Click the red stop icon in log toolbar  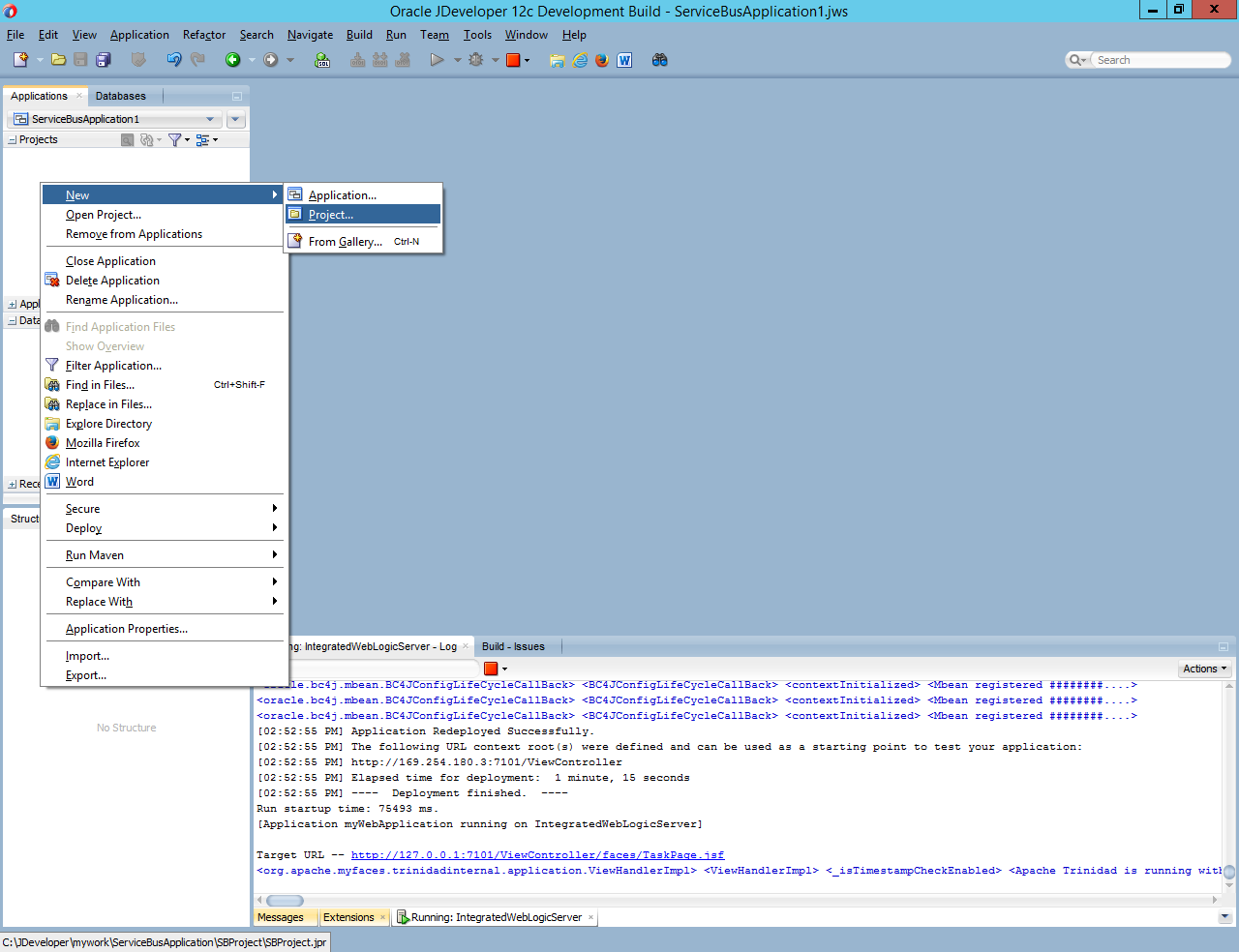491,669
